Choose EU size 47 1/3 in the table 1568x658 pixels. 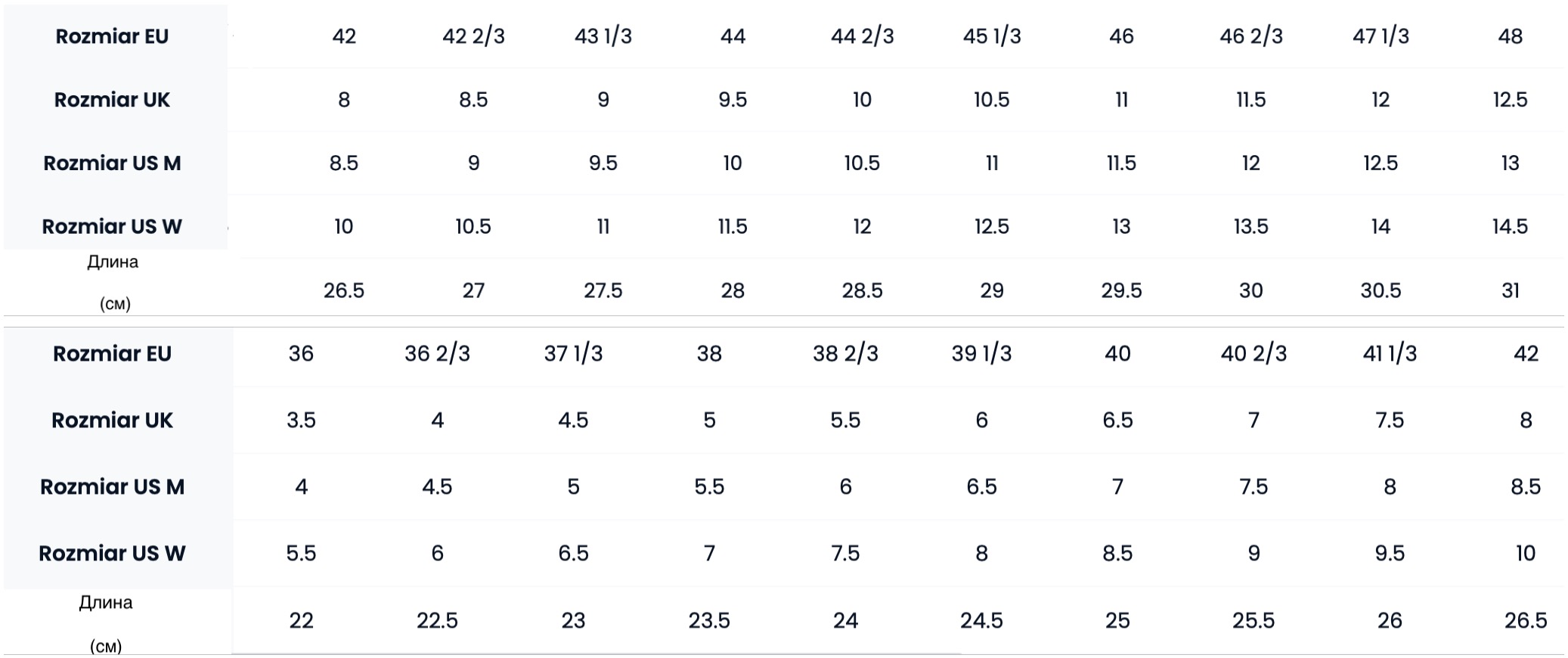coord(1381,36)
